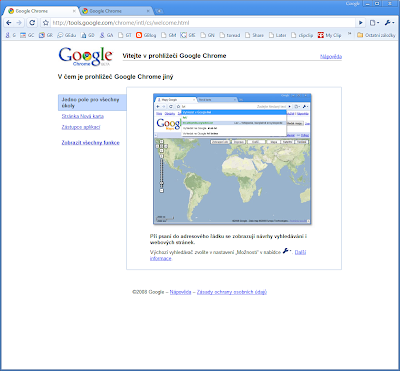
Task: Open the wrench settings menu
Action: (389, 23)
